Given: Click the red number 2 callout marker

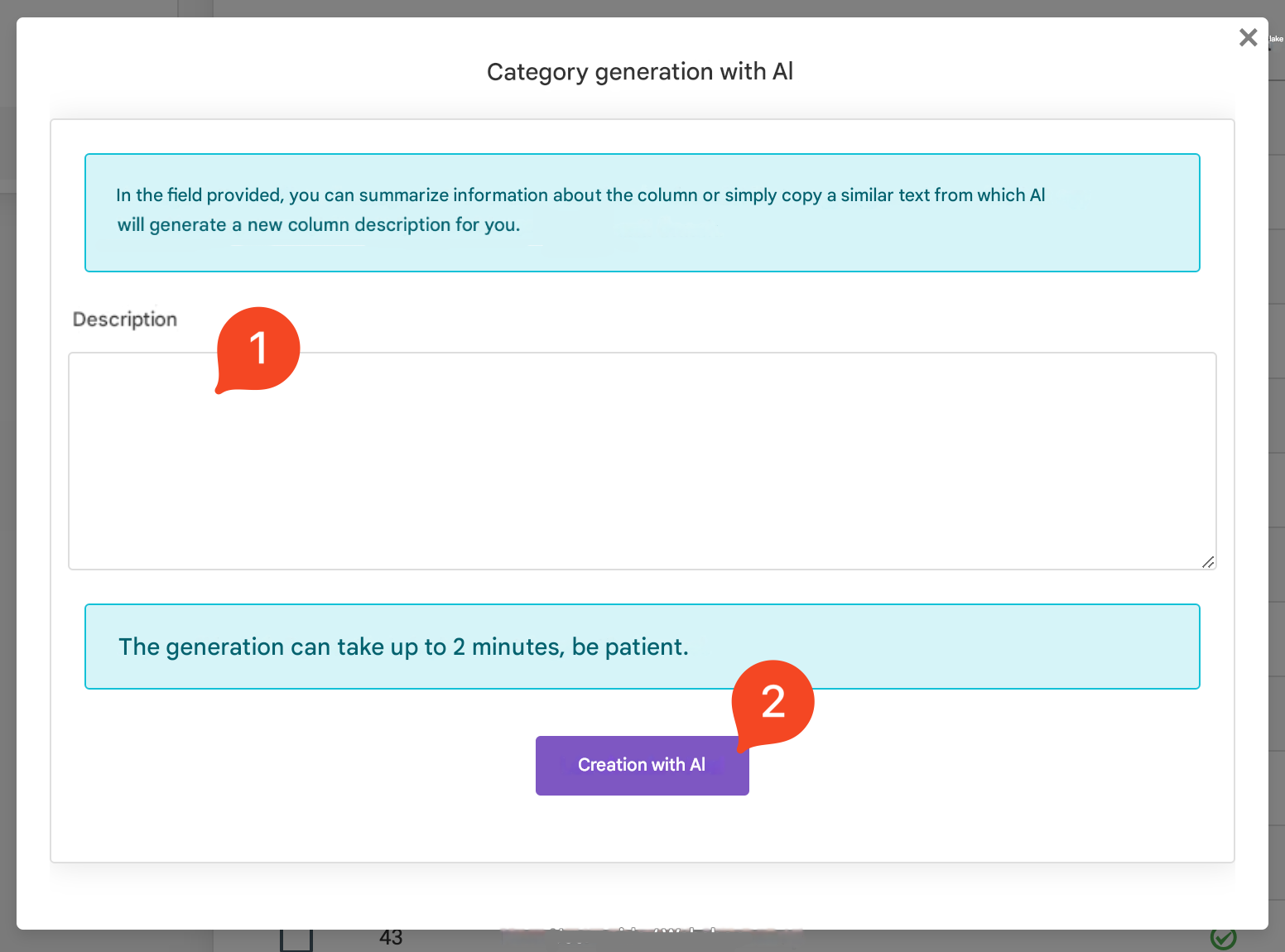Looking at the screenshot, I should (773, 702).
